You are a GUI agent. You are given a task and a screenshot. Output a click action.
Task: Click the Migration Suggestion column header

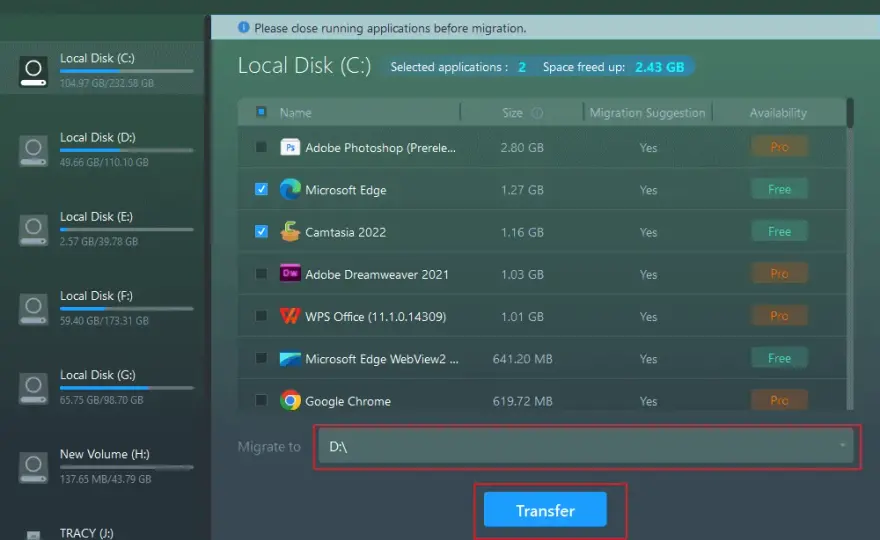[x=647, y=113]
